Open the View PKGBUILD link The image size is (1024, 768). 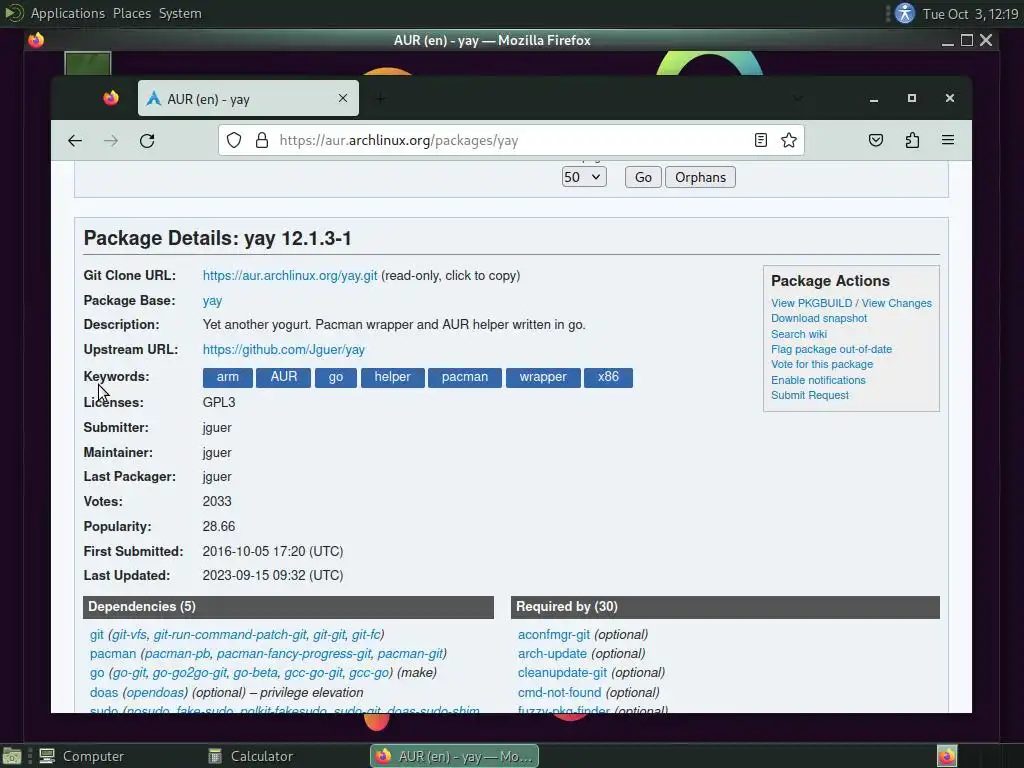[x=811, y=303]
